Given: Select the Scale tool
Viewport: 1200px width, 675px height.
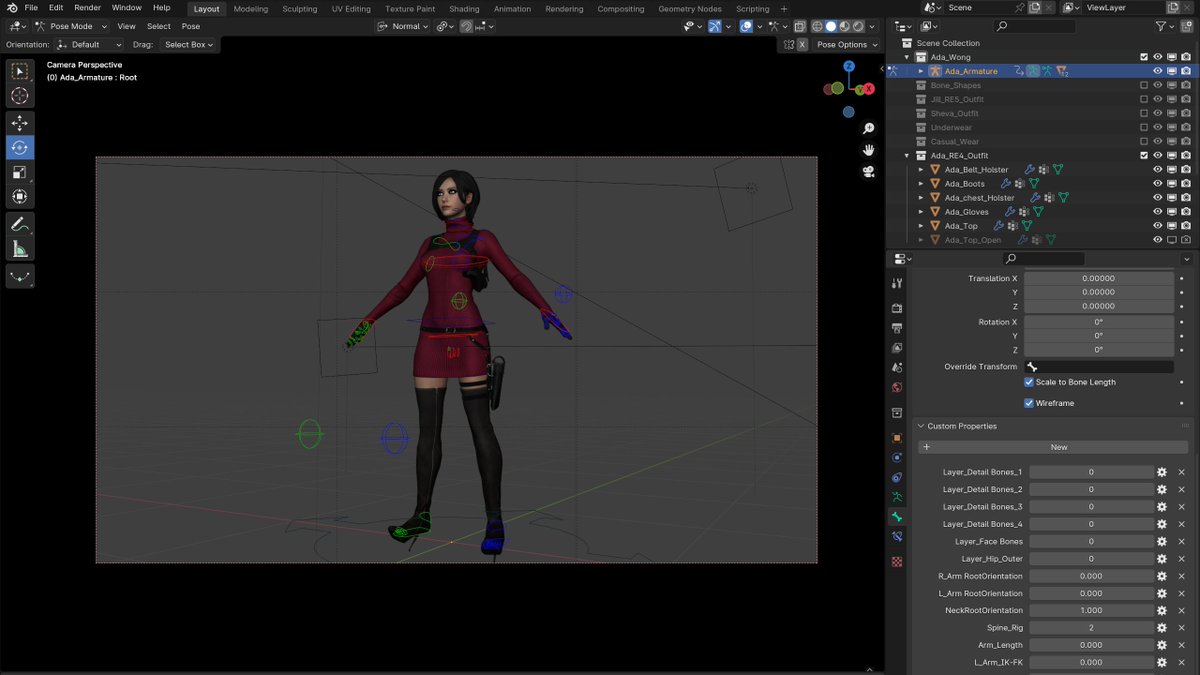Looking at the screenshot, I should click(20, 172).
